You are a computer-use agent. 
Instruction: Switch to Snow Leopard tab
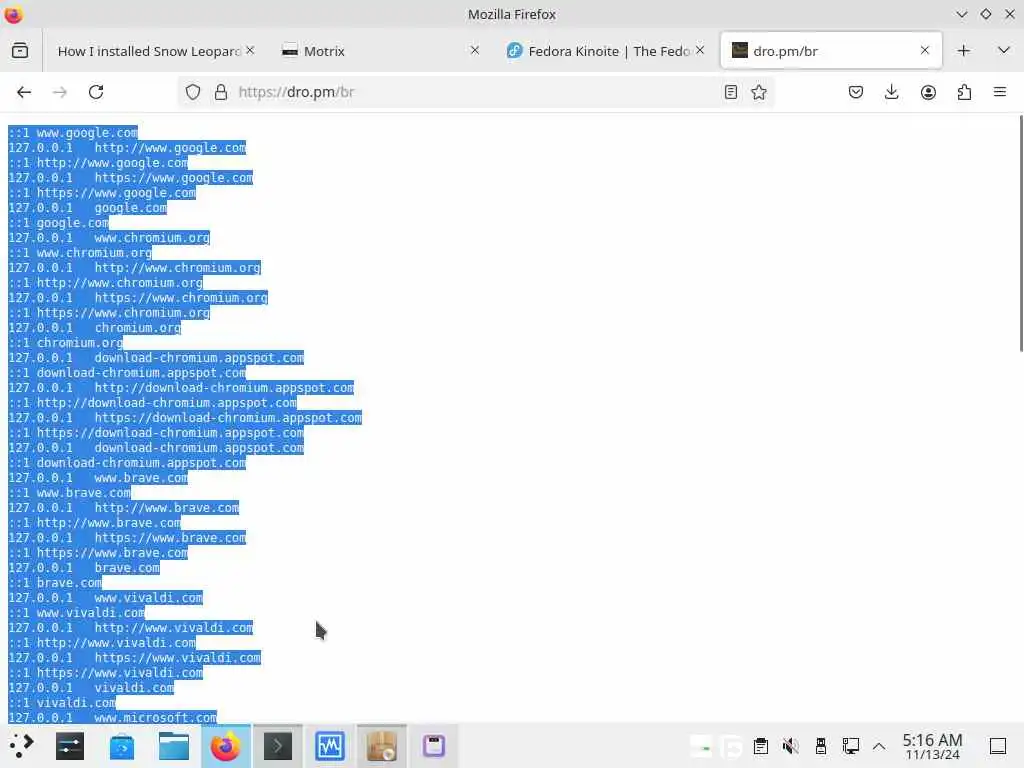coord(150,51)
